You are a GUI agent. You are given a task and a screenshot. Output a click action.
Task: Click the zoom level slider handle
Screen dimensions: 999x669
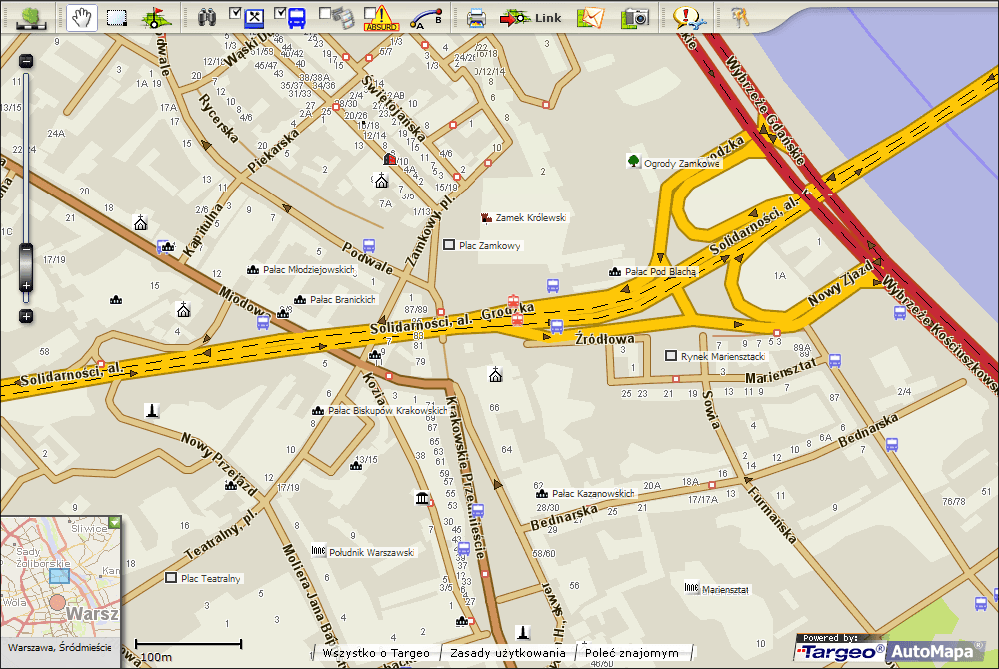(26, 264)
